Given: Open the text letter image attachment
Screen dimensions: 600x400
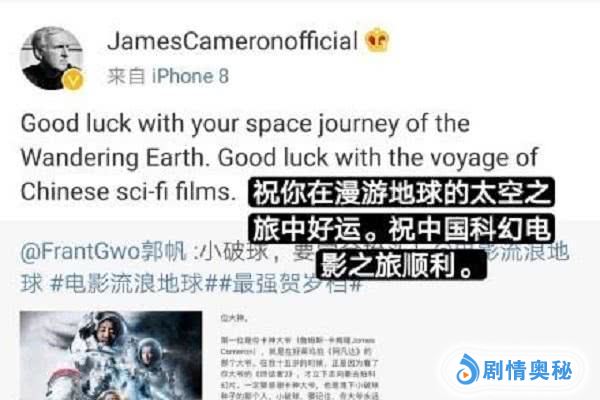Looking at the screenshot, I should [x=300, y=356].
